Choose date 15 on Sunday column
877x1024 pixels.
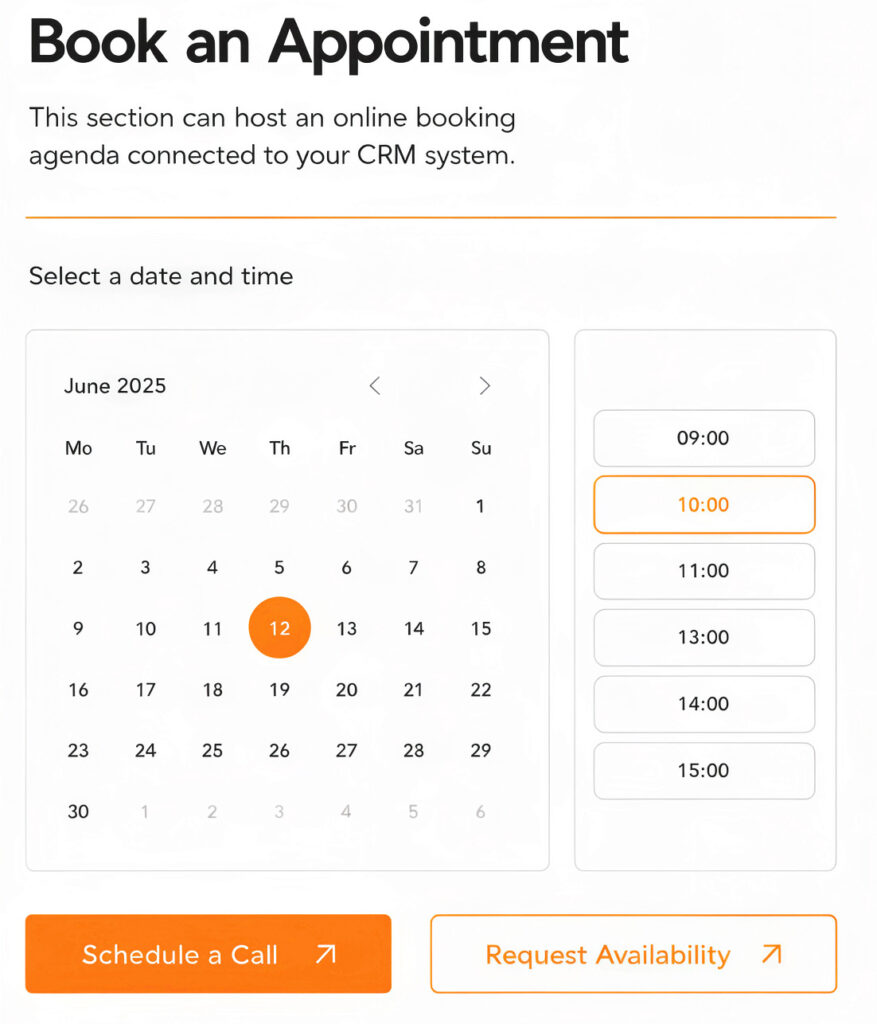(481, 628)
